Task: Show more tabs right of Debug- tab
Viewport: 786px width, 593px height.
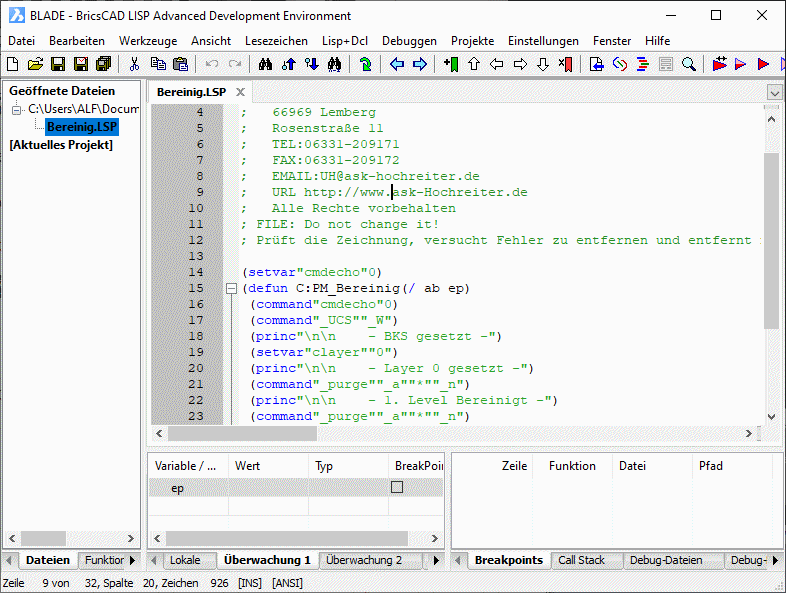Action: click(x=775, y=560)
